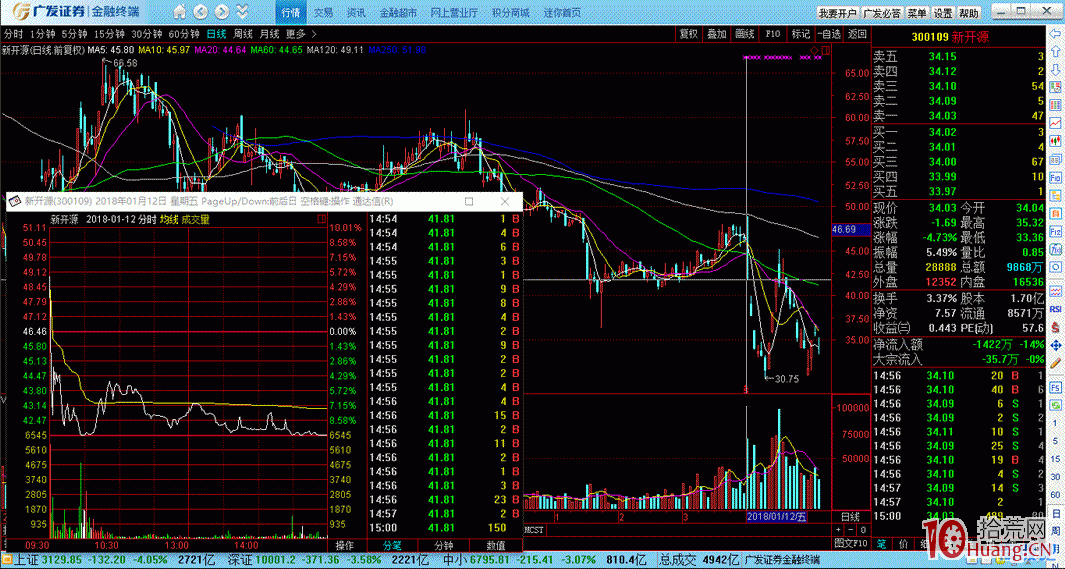Click the Home icon in top toolbar
1065x569 pixels.
point(179,12)
